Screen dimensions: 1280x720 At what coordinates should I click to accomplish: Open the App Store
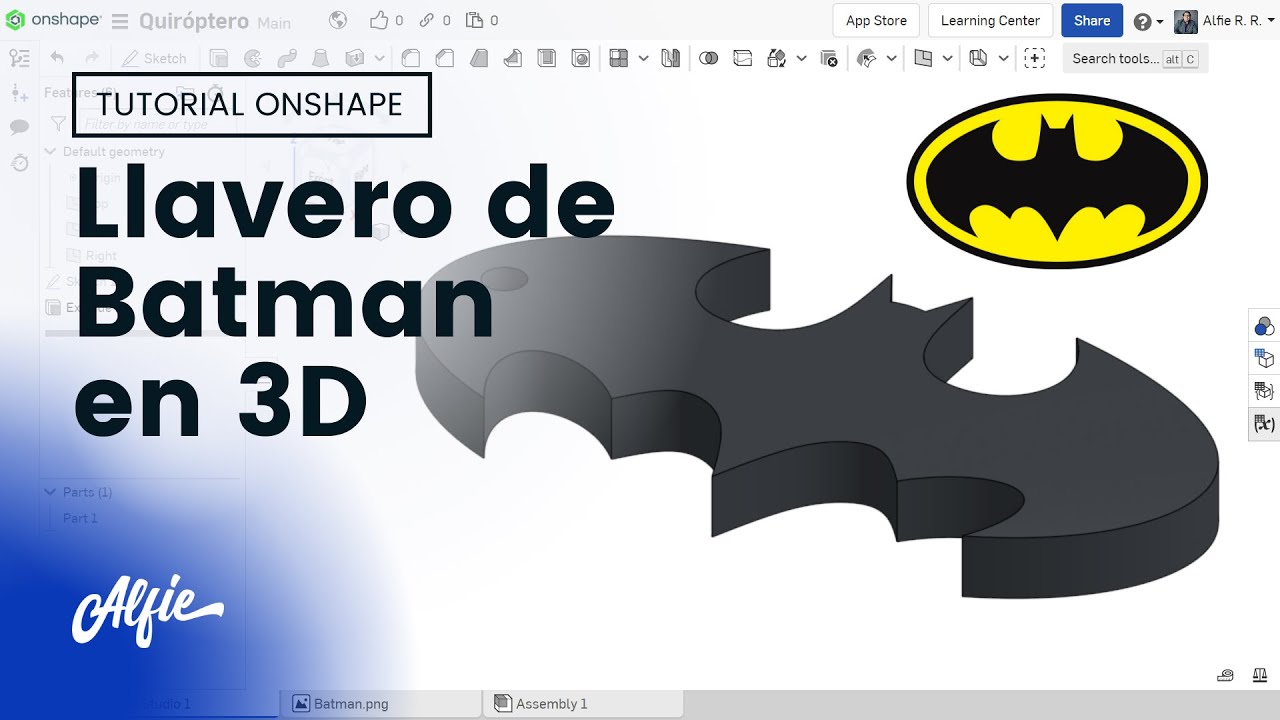tap(876, 20)
